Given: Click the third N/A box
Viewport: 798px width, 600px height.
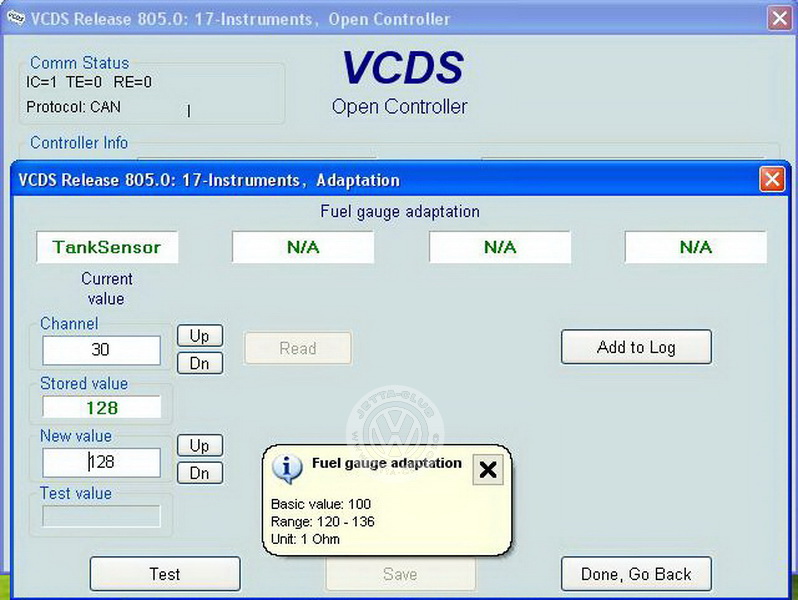Looking at the screenshot, I should click(500, 247).
